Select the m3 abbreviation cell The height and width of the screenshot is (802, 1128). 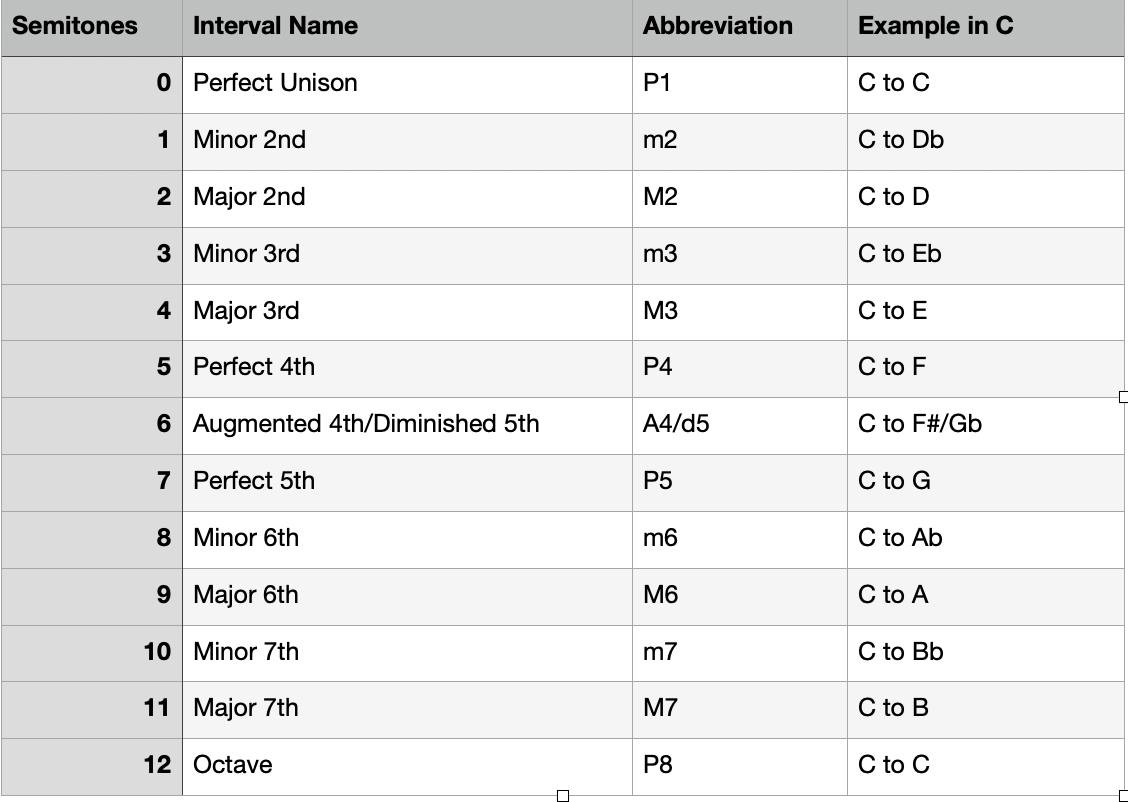click(x=740, y=255)
